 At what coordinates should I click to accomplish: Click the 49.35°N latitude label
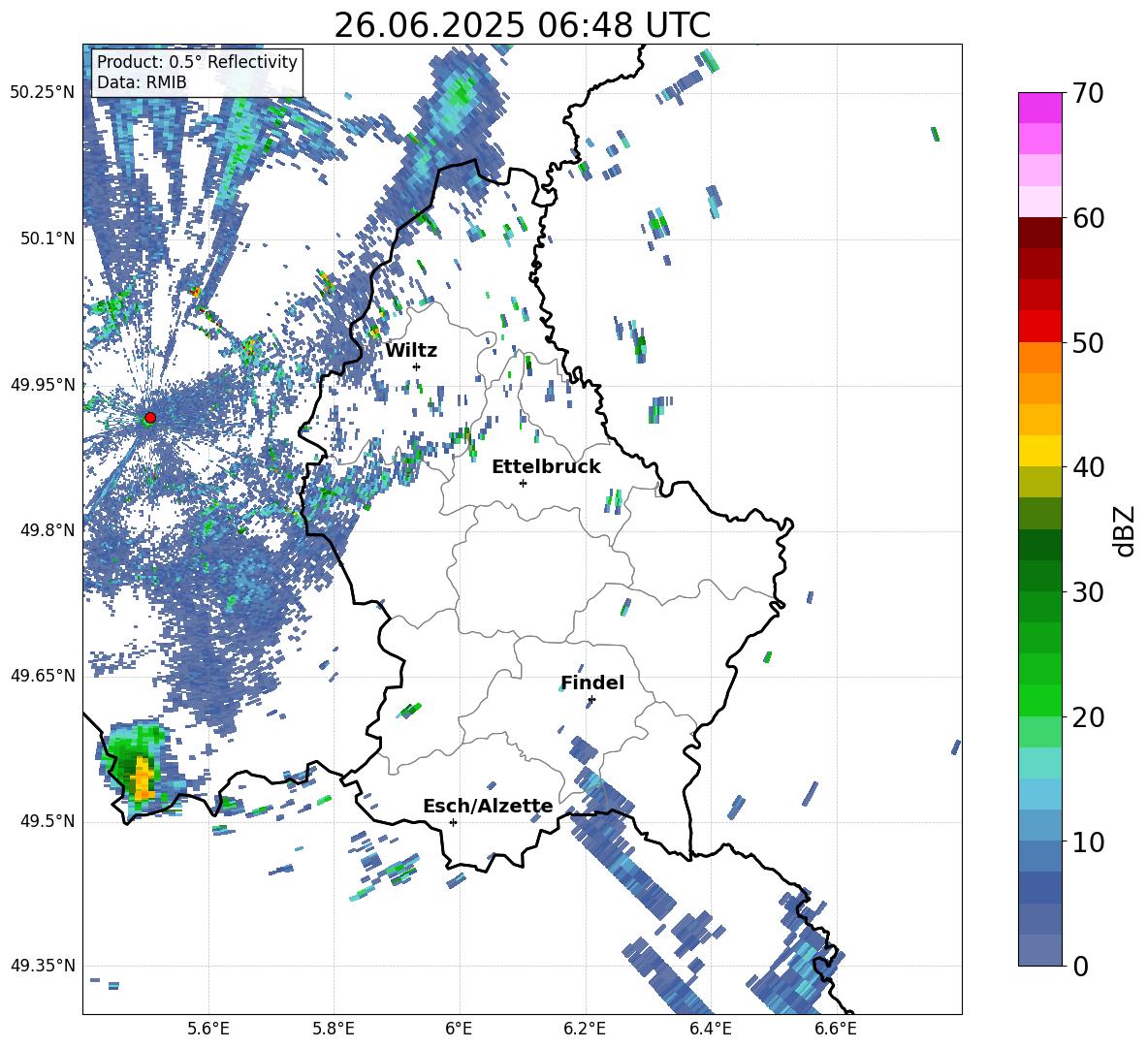pyautogui.click(x=43, y=966)
